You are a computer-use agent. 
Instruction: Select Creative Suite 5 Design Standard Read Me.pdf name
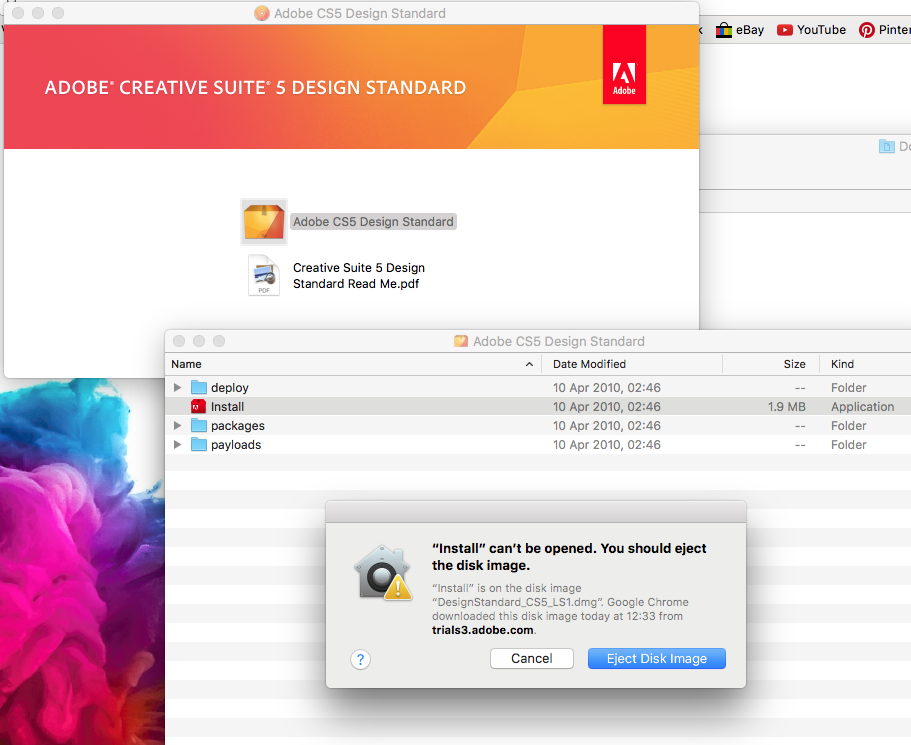[x=358, y=275]
